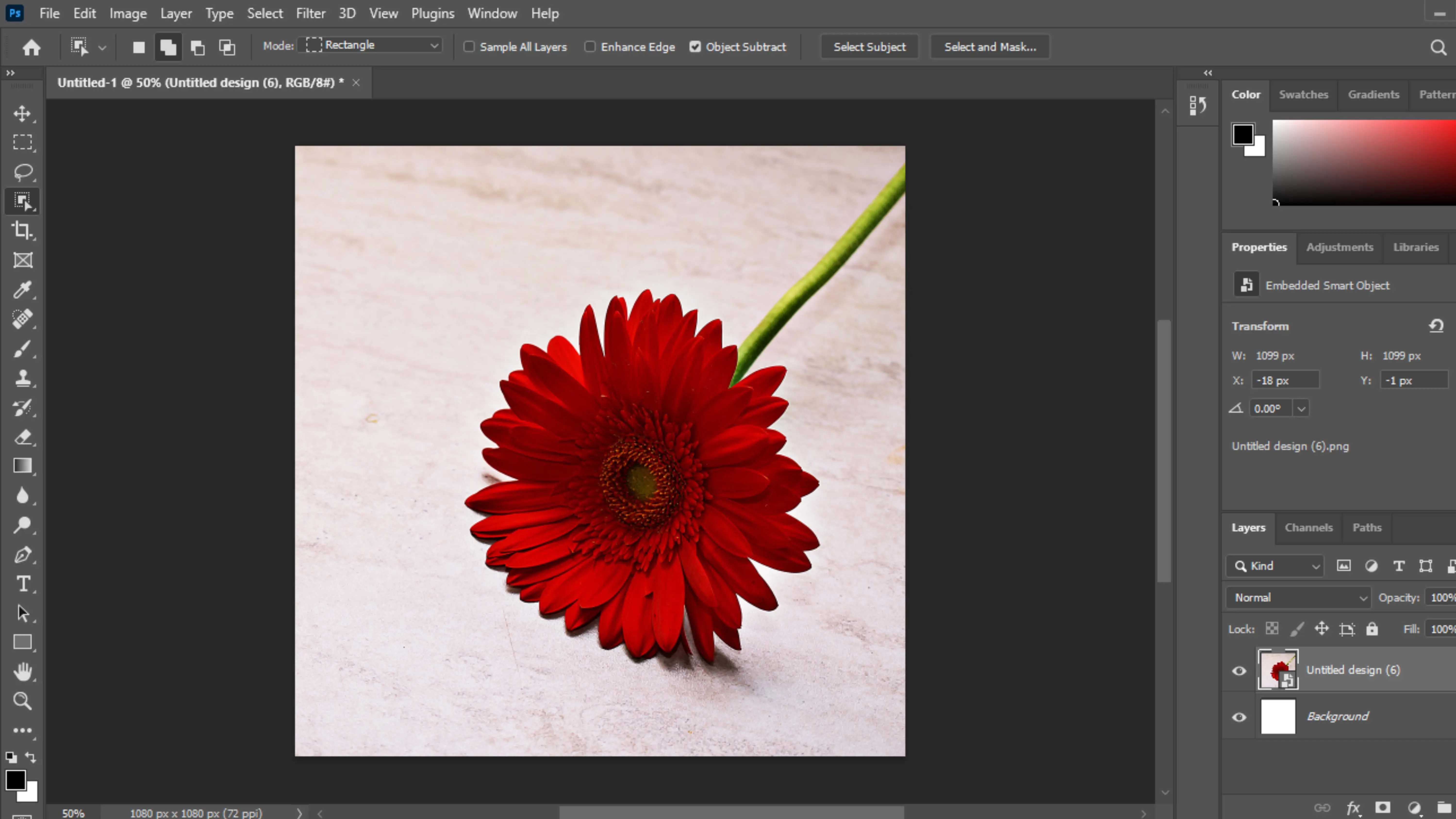Click the X position input field
This screenshot has height=819, width=1456.
point(1285,381)
